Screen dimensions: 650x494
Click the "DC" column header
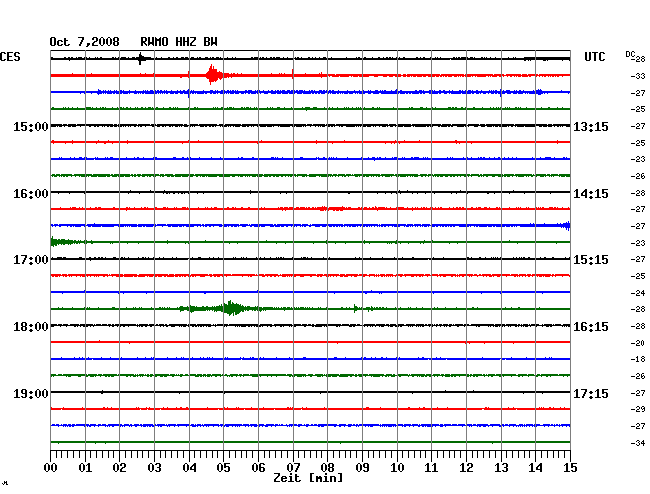tap(630, 54)
